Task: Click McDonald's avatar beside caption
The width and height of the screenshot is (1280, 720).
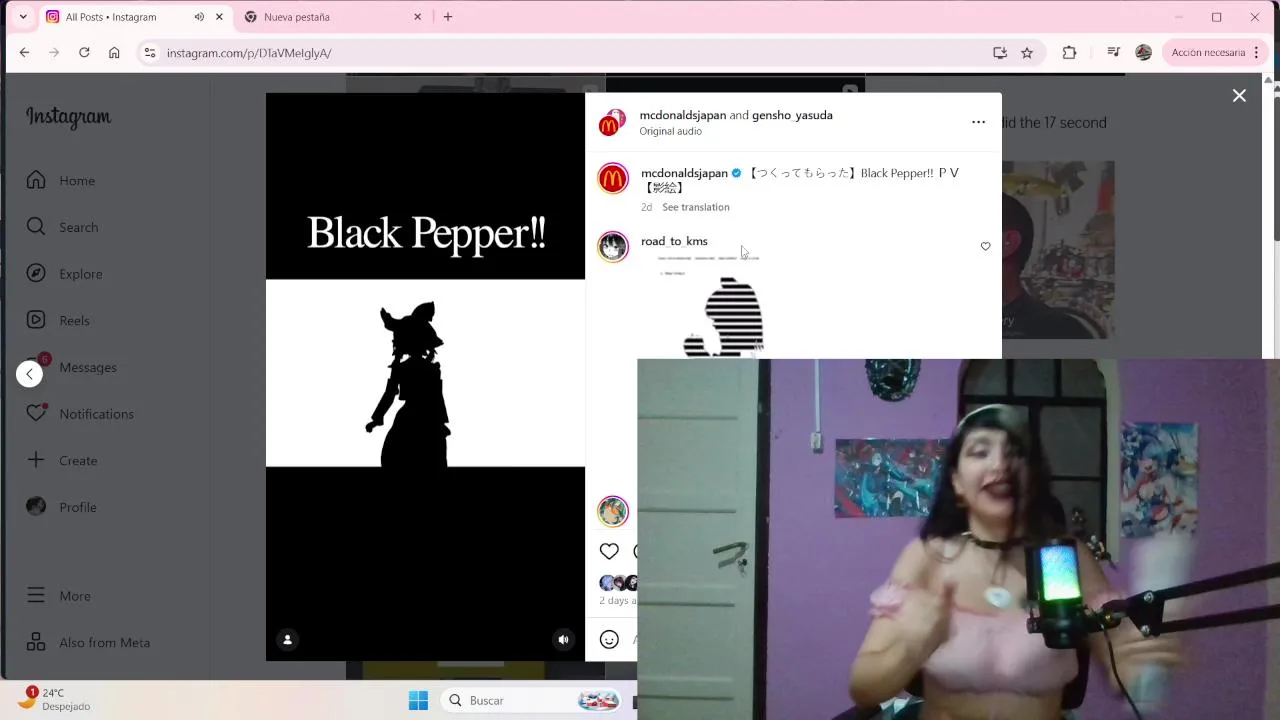Action: [x=613, y=179]
